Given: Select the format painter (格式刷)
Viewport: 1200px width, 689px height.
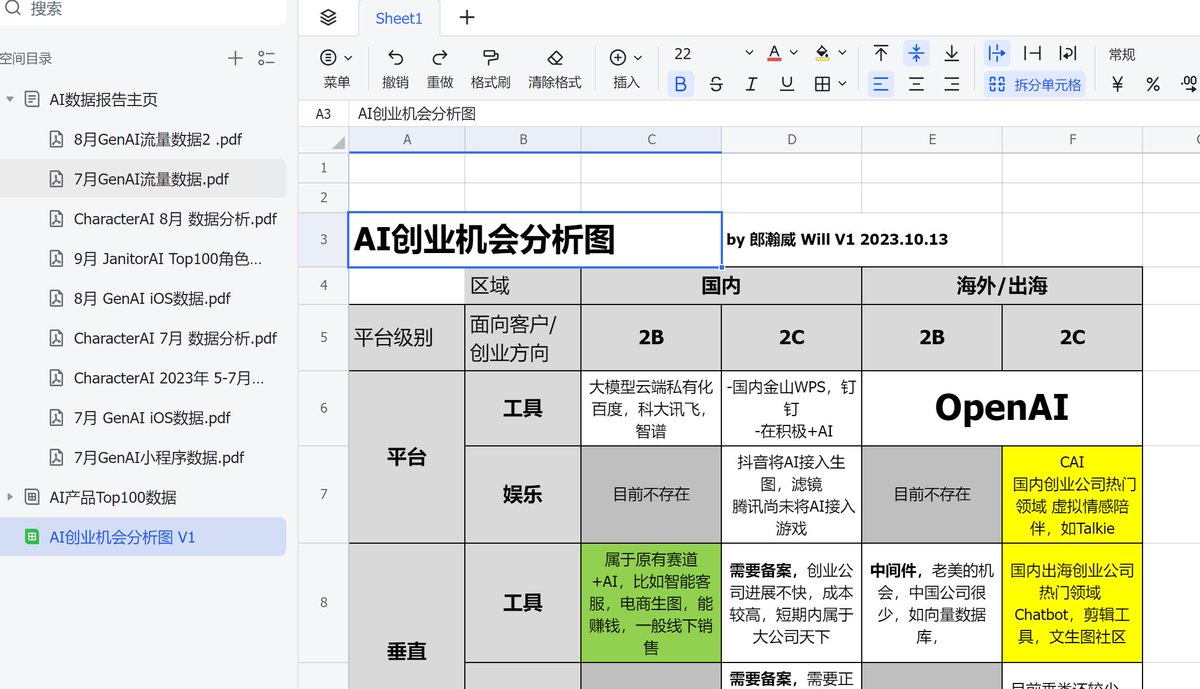Looking at the screenshot, I should click(x=491, y=69).
